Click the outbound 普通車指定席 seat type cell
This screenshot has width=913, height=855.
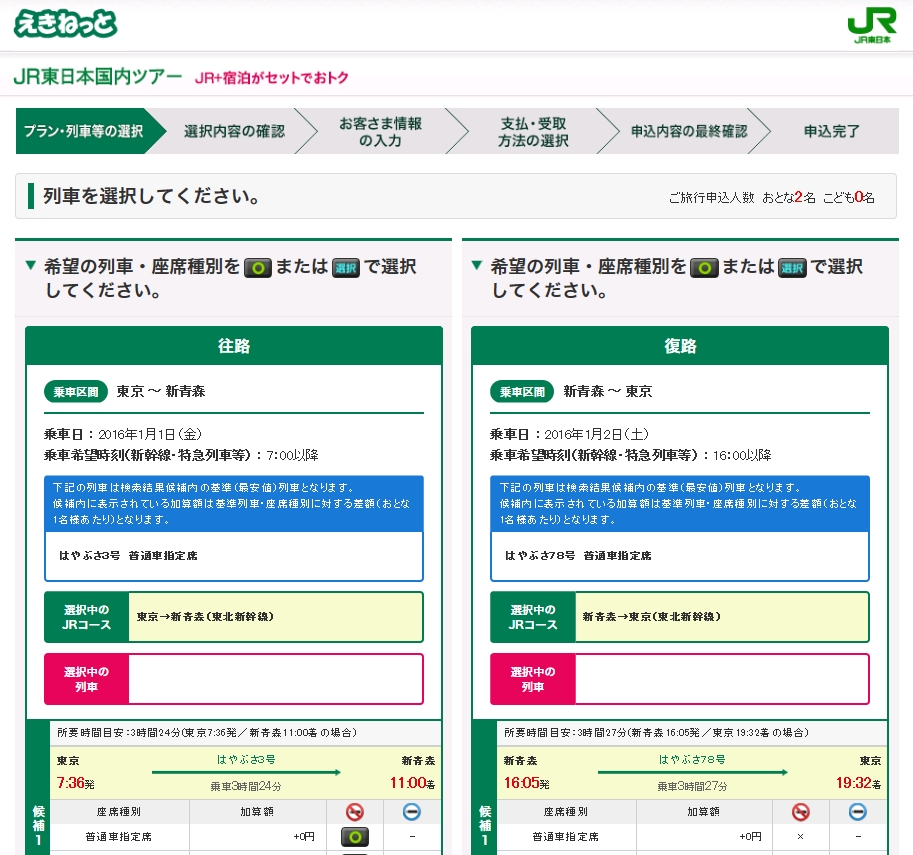pyautogui.click(x=119, y=837)
